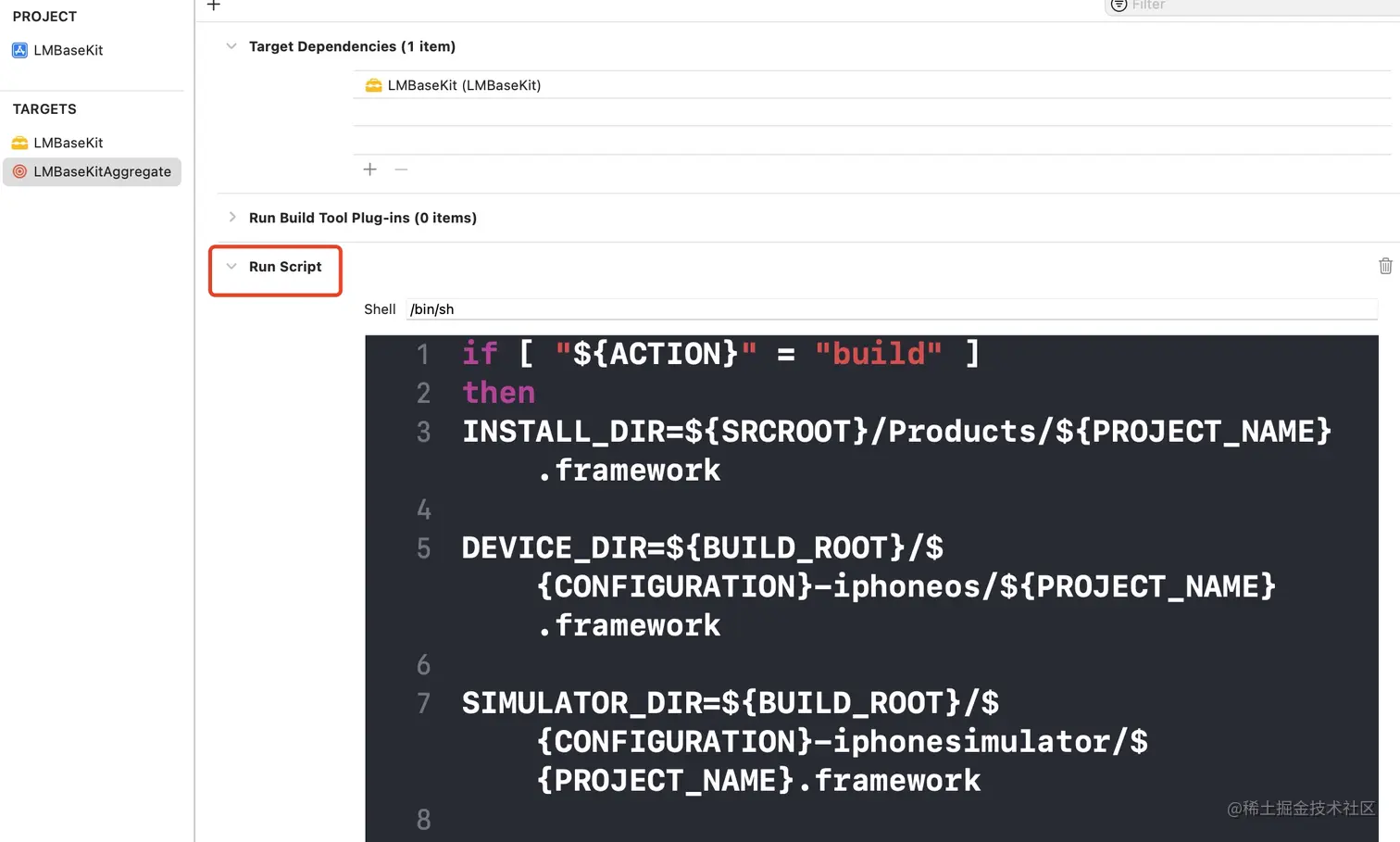Viewport: 1400px width, 842px height.
Task: Click line number 4 in script gutter
Action: (x=423, y=509)
